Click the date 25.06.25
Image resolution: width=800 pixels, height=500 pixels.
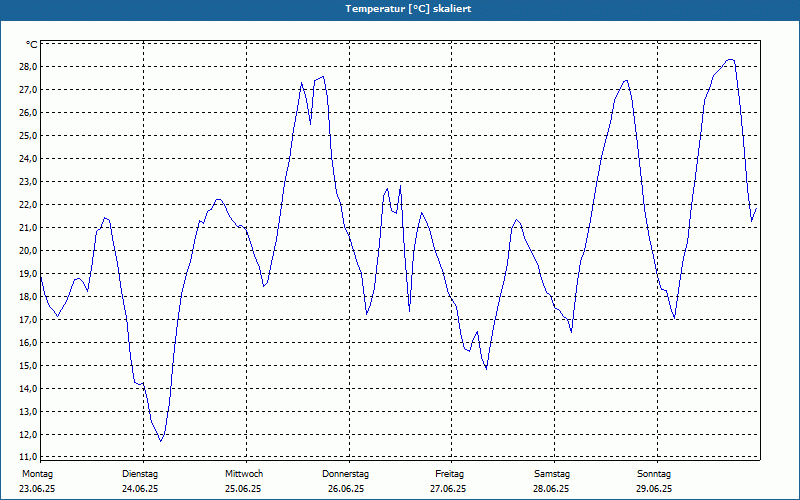(x=243, y=489)
